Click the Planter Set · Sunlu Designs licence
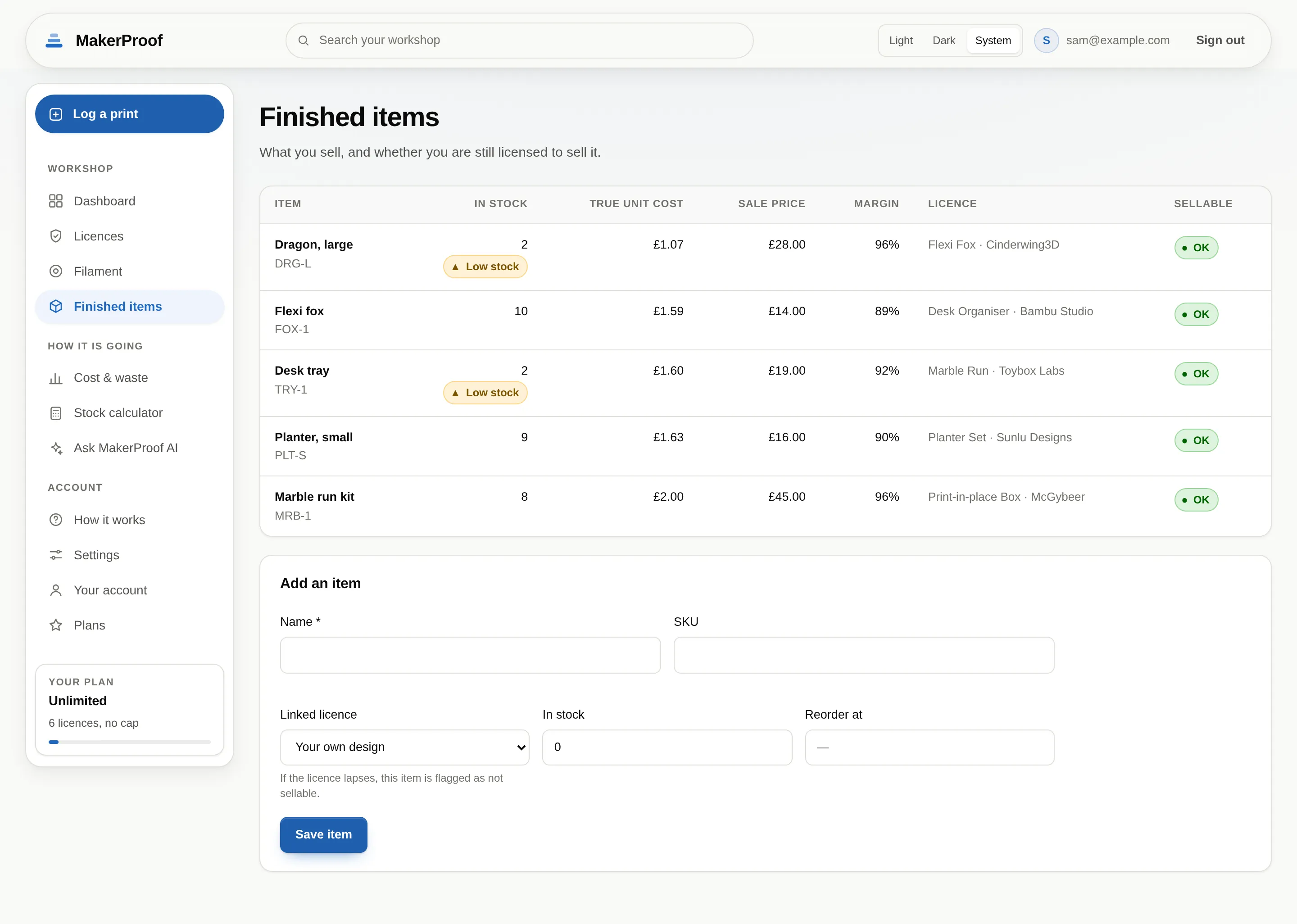 click(999, 438)
